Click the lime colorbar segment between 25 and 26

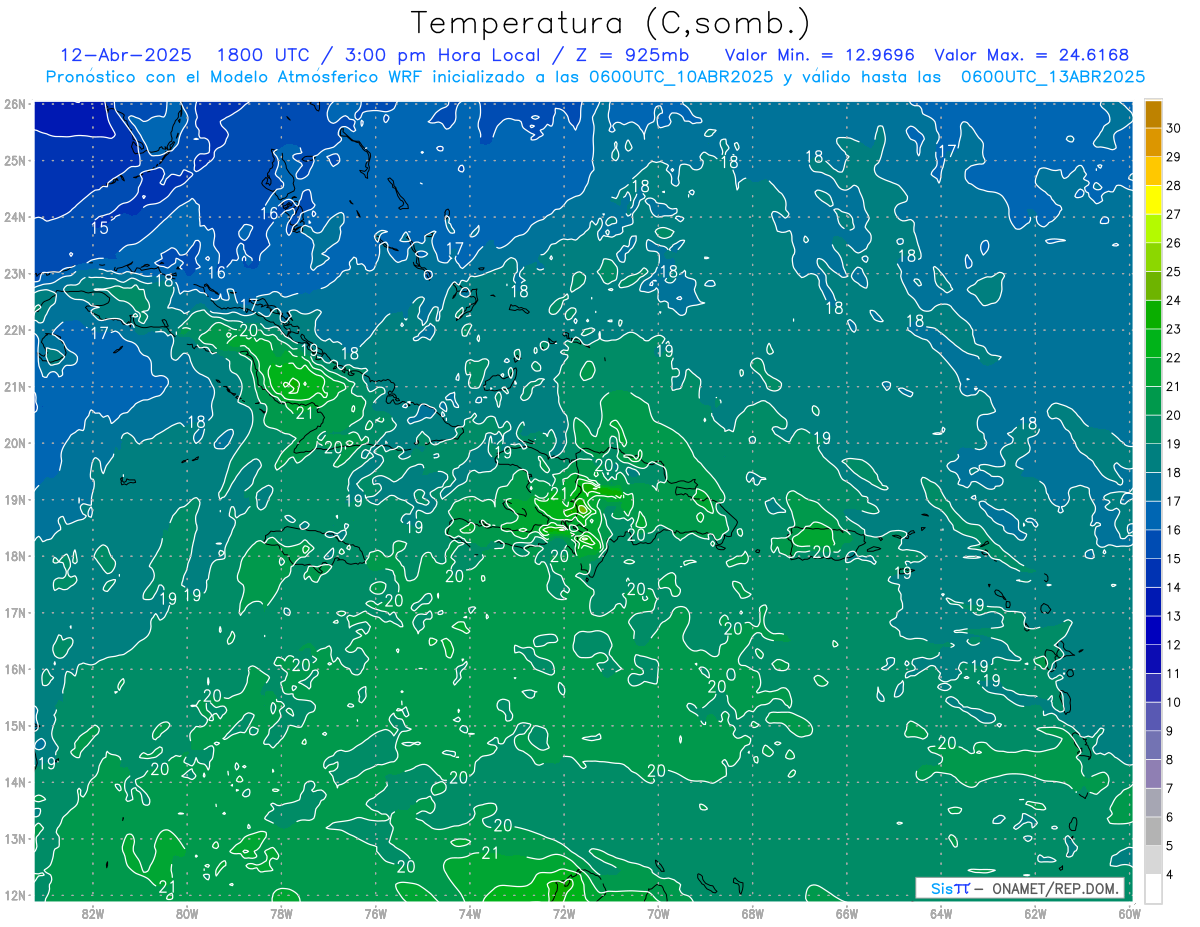[1153, 257]
